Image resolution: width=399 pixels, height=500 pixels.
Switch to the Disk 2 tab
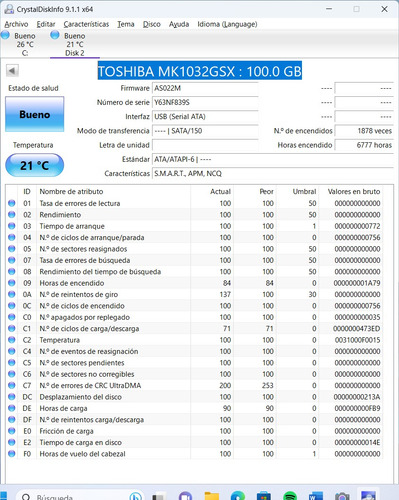click(74, 44)
